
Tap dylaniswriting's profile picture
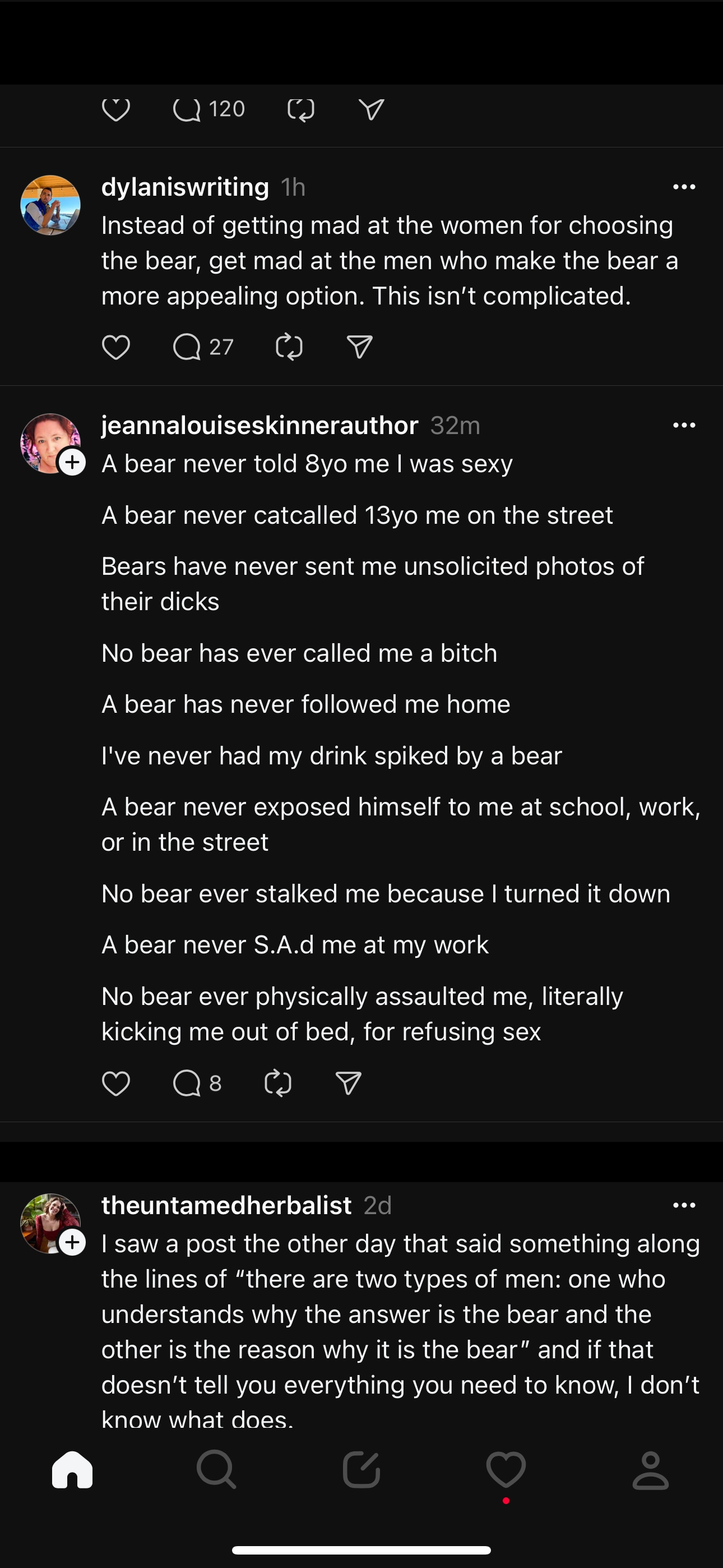(50, 205)
